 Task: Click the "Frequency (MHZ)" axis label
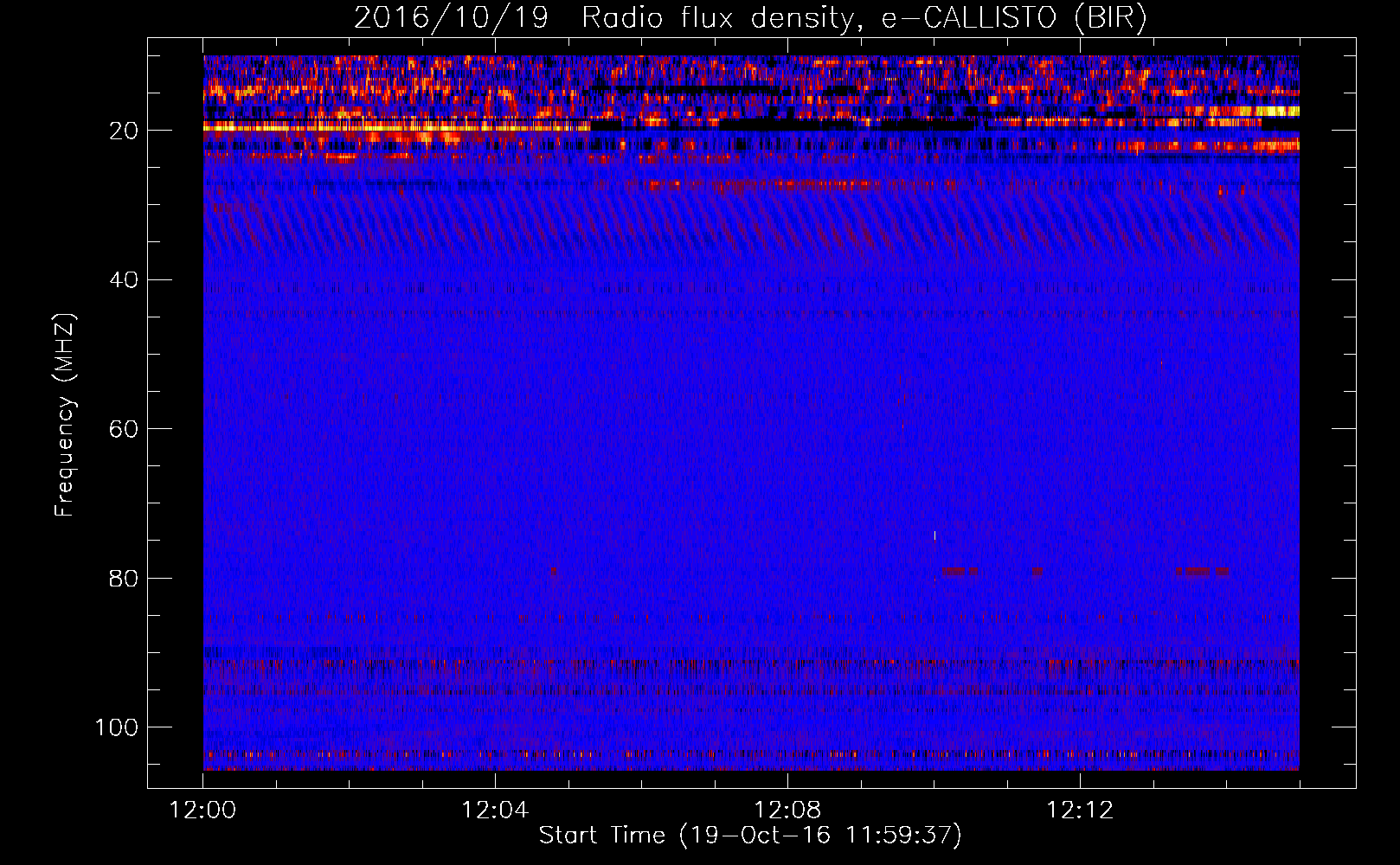coord(65,415)
